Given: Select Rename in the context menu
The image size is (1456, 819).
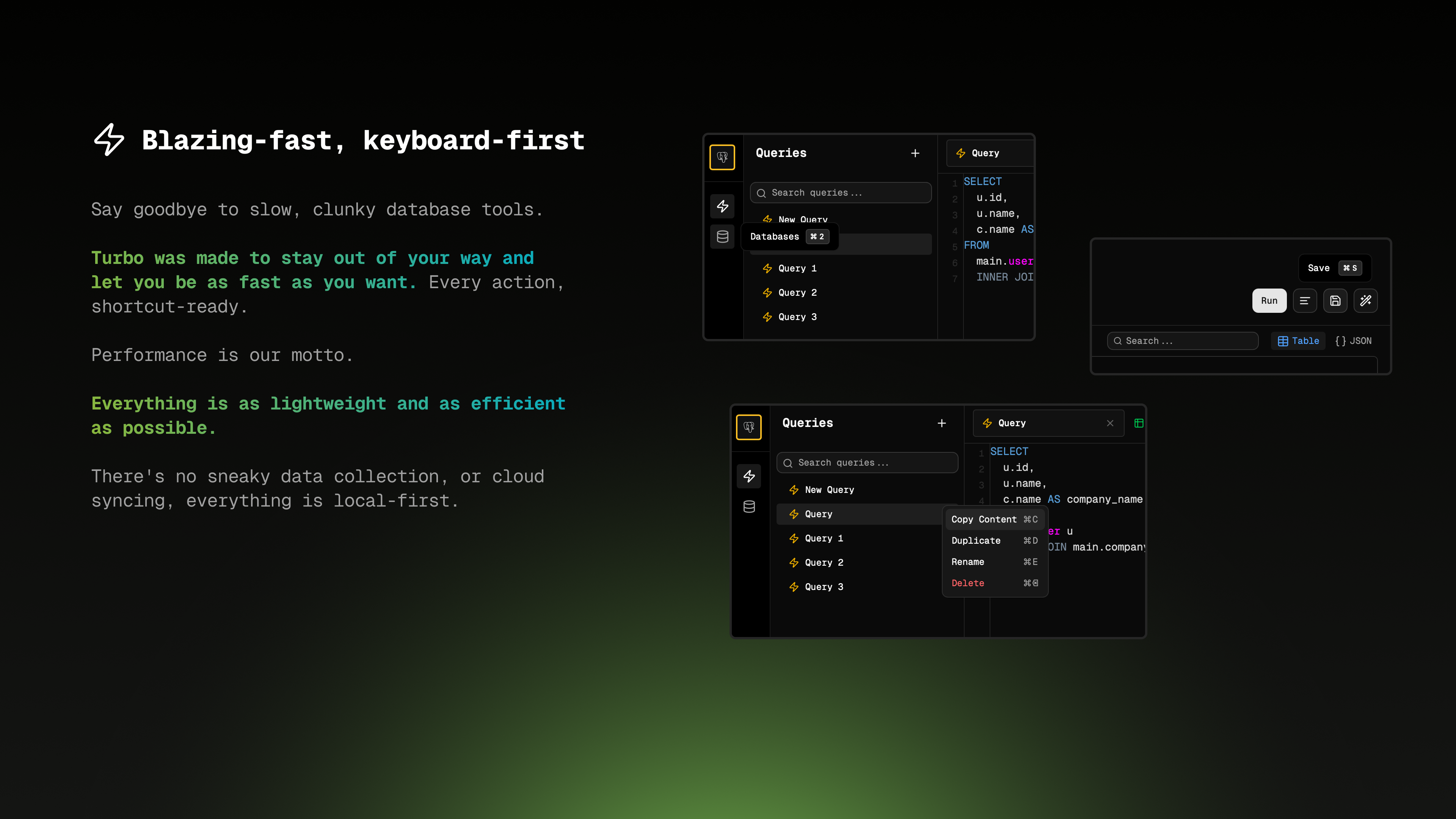Looking at the screenshot, I should tap(968, 562).
